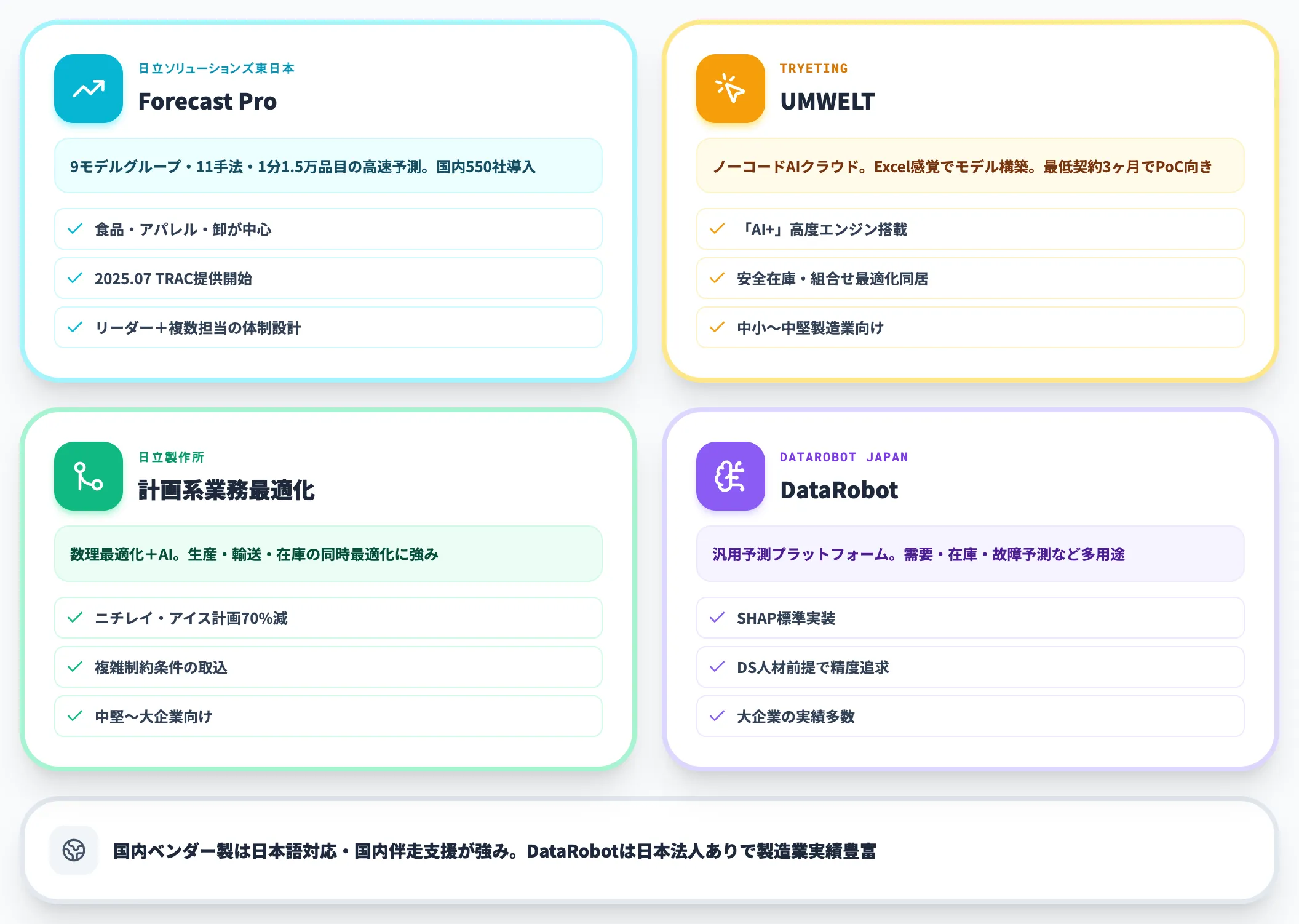
Task: Click the globe icon in the bottom note
Action: pos(74,850)
